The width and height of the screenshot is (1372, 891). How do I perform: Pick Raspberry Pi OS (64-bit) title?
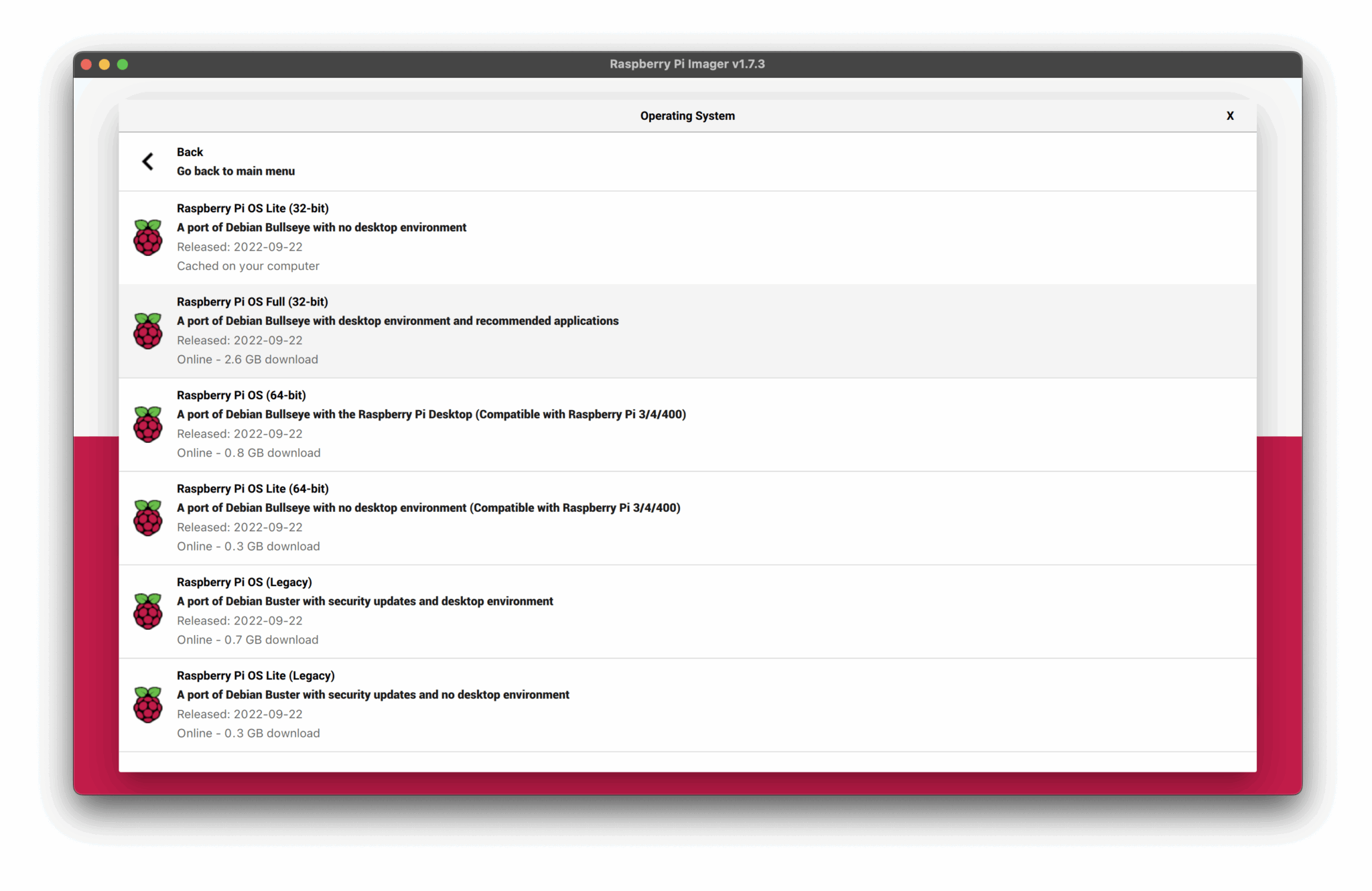241,395
